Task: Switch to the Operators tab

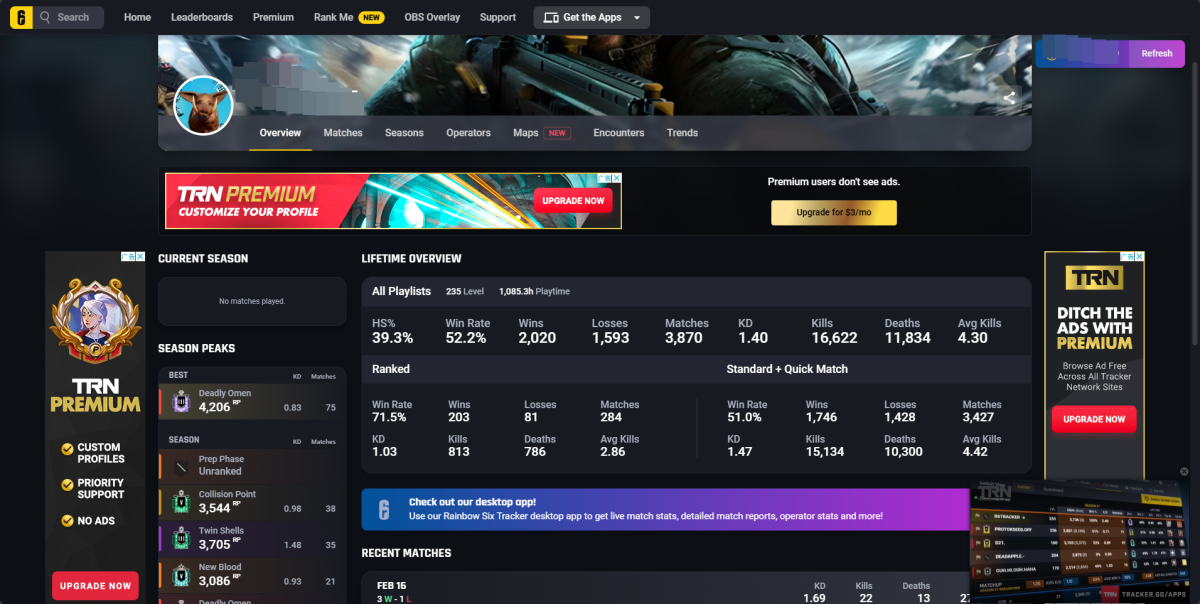Action: click(x=468, y=133)
